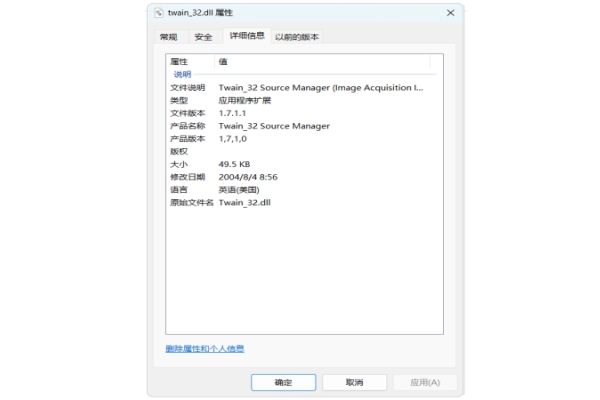This screenshot has height=400, width=600.
Task: Click the 文件版本 value 1.7.1.1
Action: tap(234, 113)
